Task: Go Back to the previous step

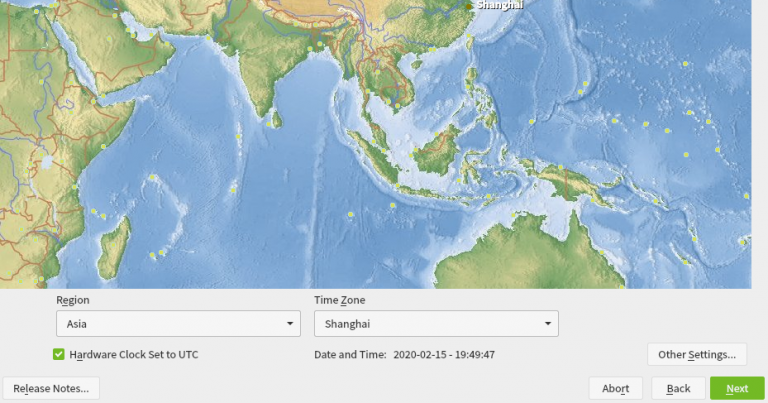Action: click(x=678, y=388)
